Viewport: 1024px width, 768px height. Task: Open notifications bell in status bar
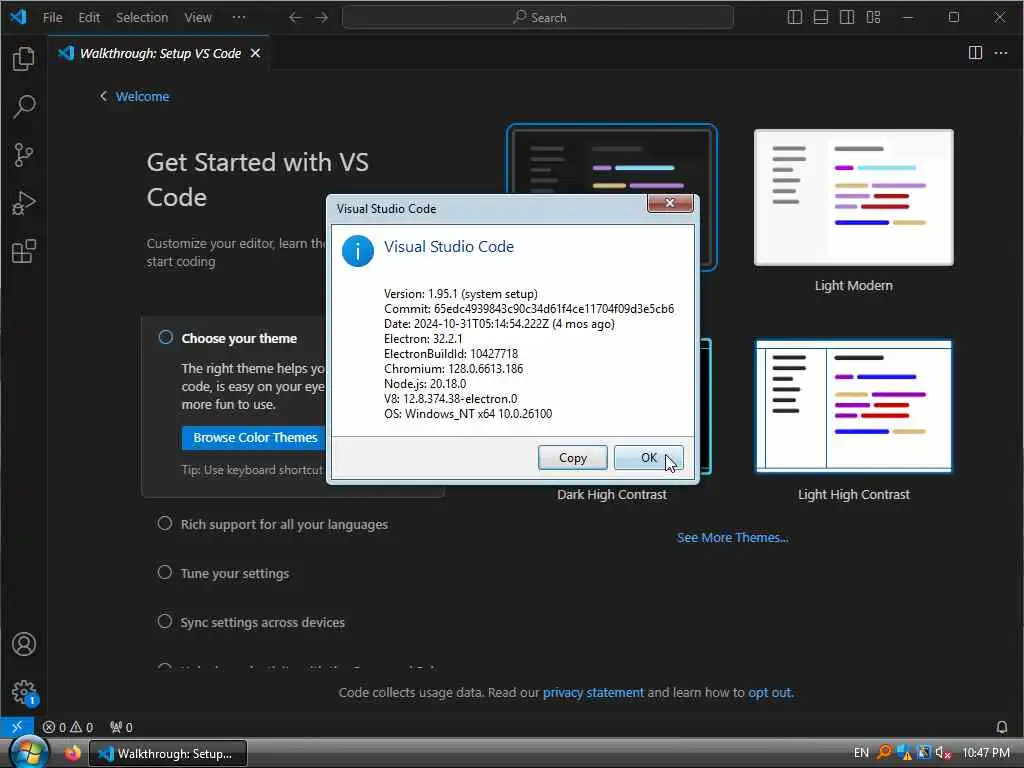[x=1001, y=727]
